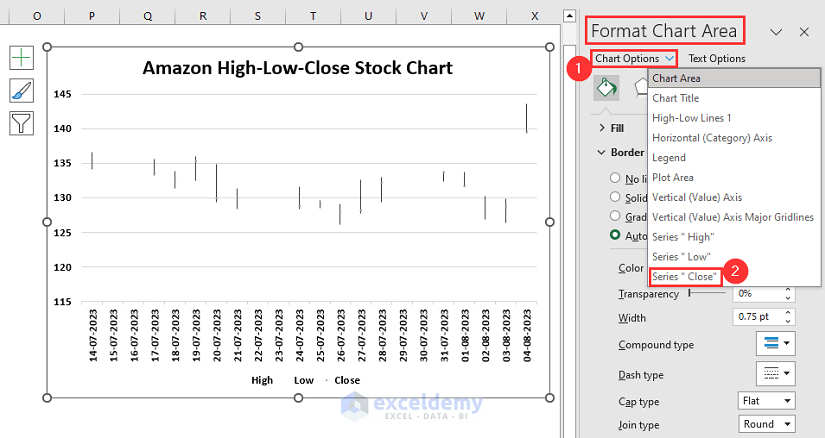Click the Low legend entry
825x438 pixels.
click(x=304, y=380)
